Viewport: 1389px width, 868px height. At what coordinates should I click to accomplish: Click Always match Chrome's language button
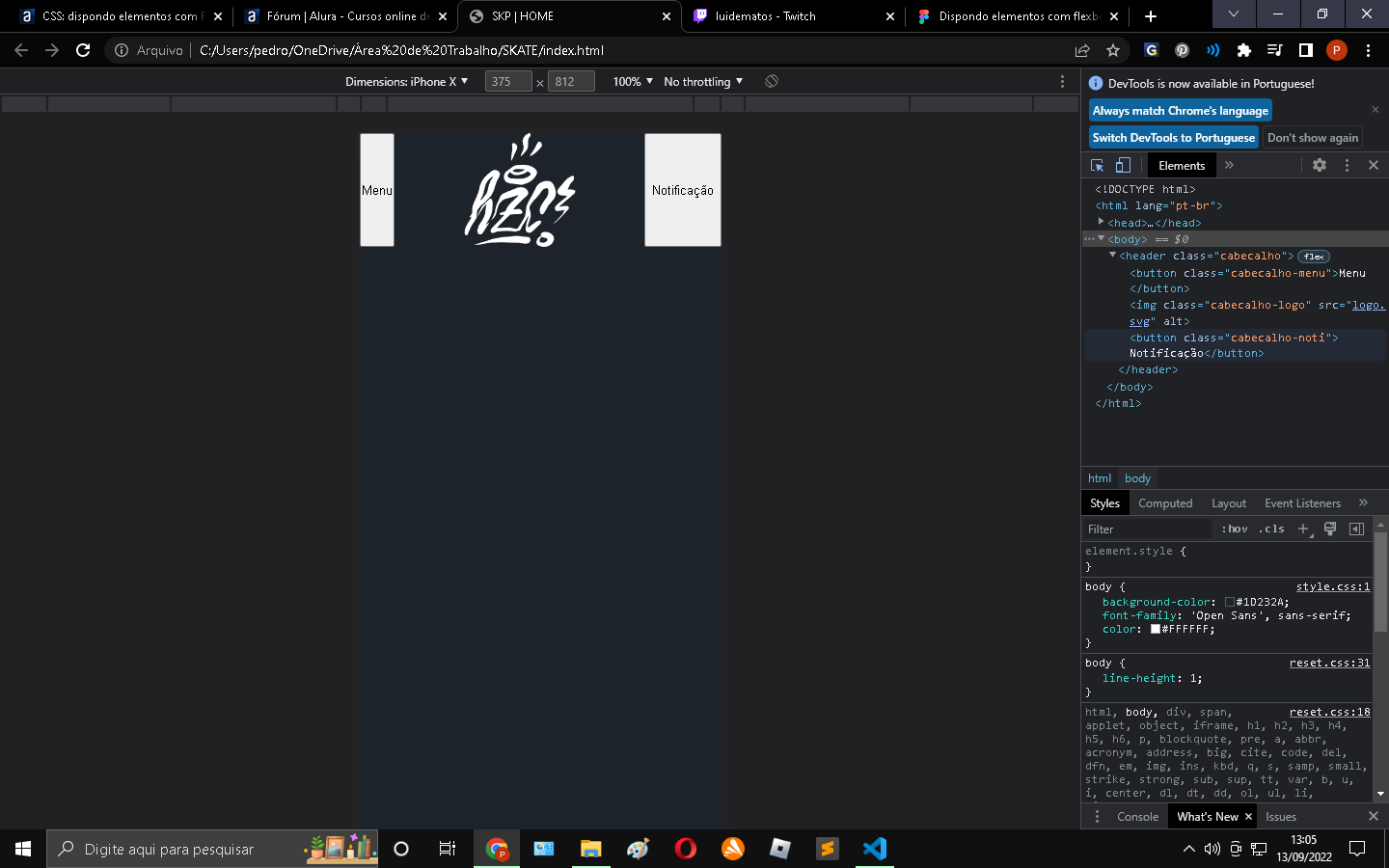click(1181, 110)
